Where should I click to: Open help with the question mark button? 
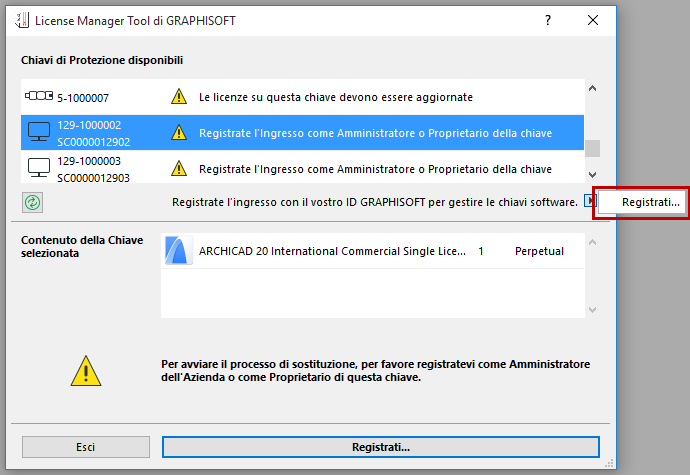pos(548,20)
